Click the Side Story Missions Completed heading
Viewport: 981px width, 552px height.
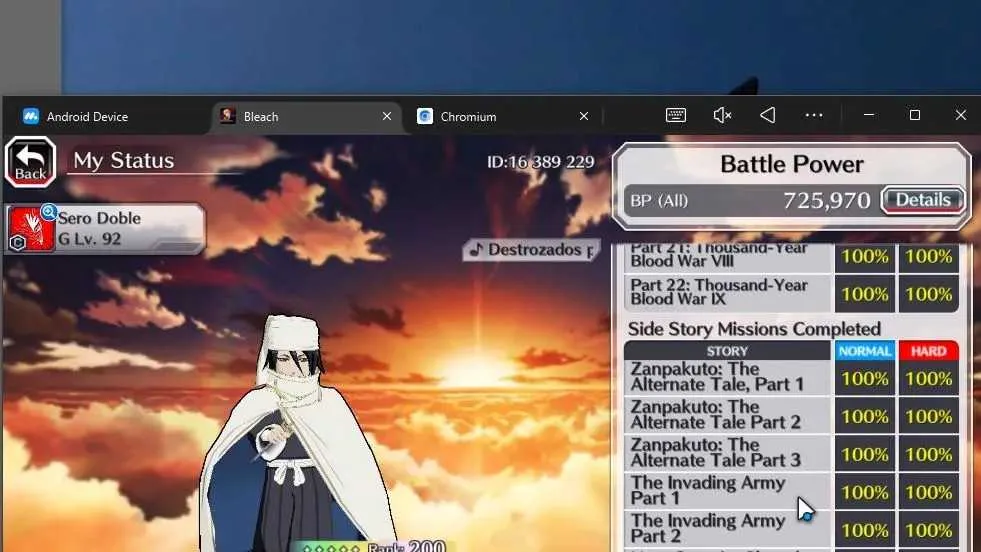754,329
